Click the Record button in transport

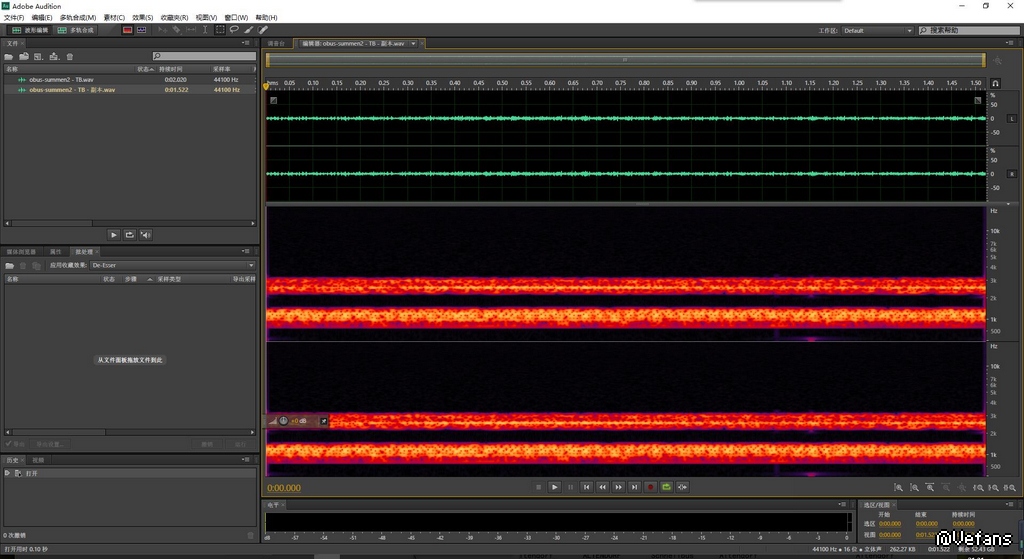650,487
